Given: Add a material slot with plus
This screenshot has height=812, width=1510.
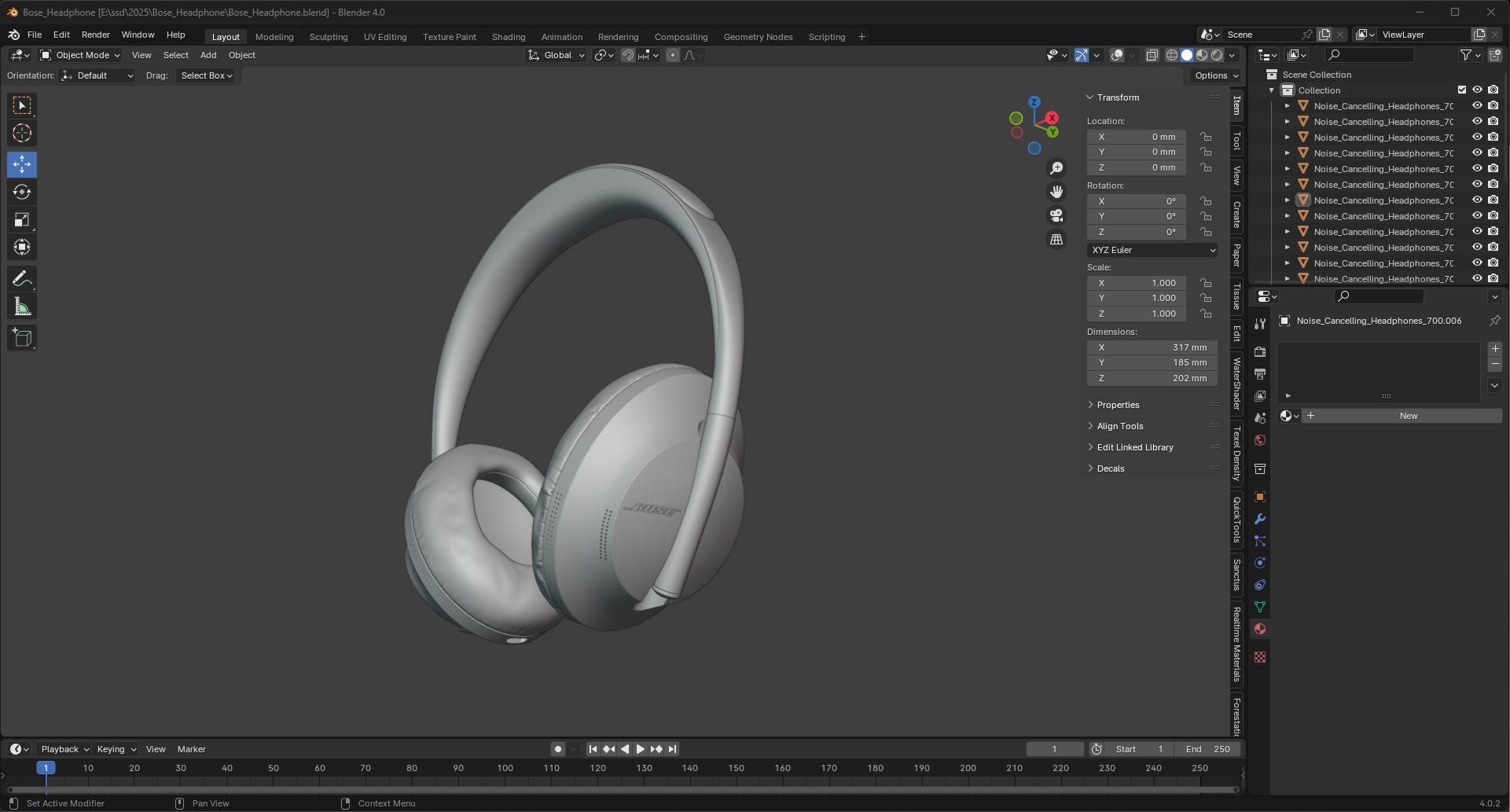Looking at the screenshot, I should pyautogui.click(x=1495, y=349).
